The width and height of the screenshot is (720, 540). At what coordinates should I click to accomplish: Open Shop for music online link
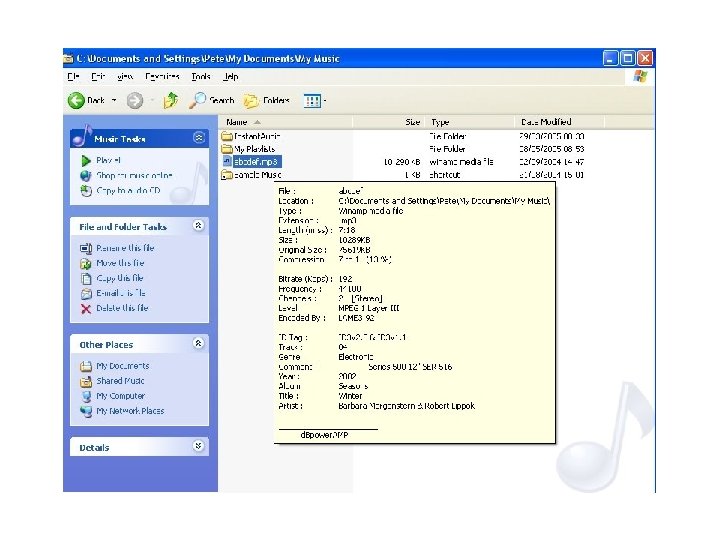click(134, 175)
